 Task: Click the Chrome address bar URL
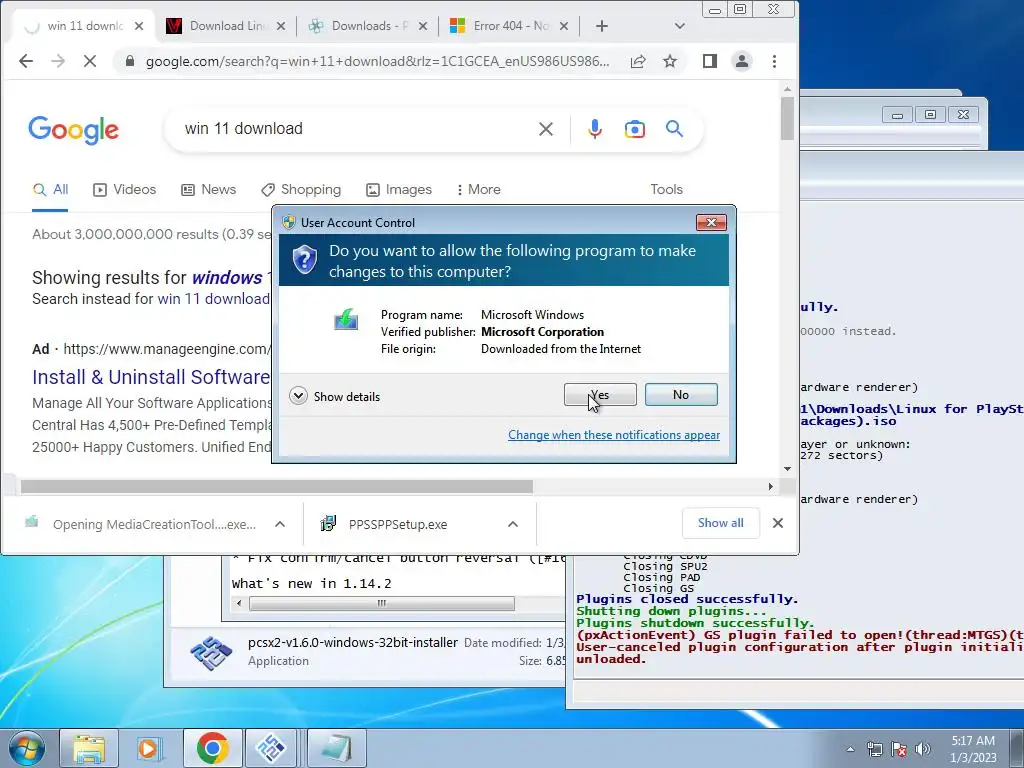pos(377,61)
